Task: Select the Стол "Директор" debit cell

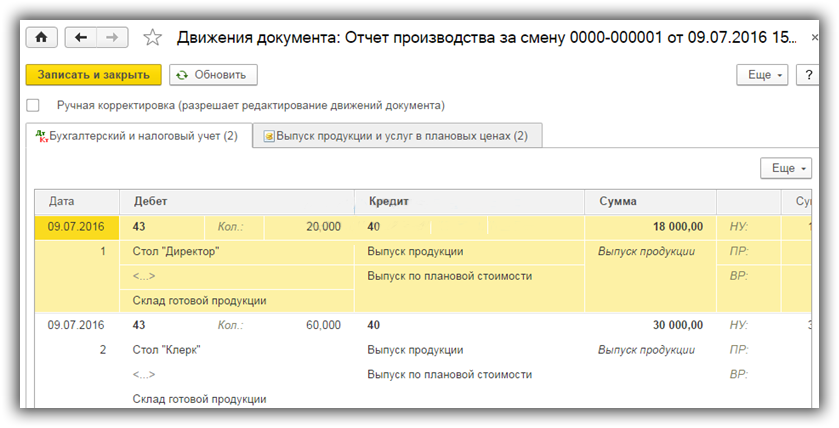Action: [176, 252]
